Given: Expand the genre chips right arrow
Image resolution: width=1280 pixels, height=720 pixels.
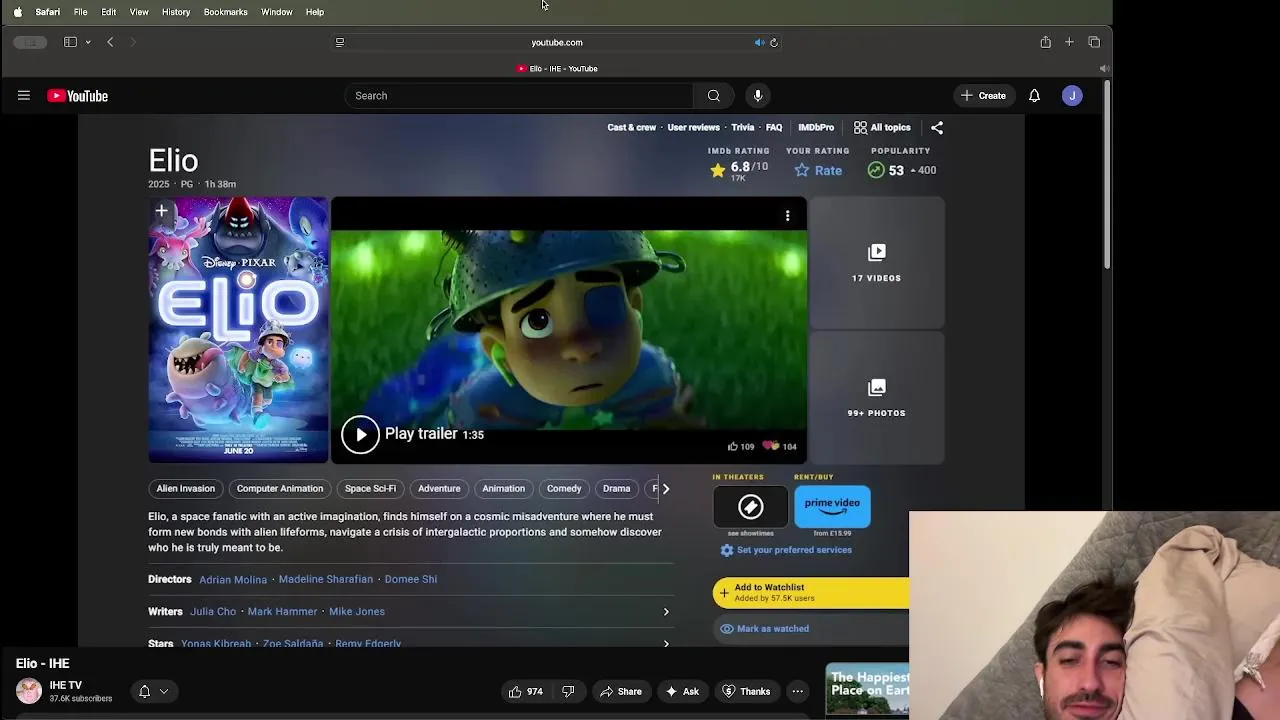Looking at the screenshot, I should tap(666, 489).
